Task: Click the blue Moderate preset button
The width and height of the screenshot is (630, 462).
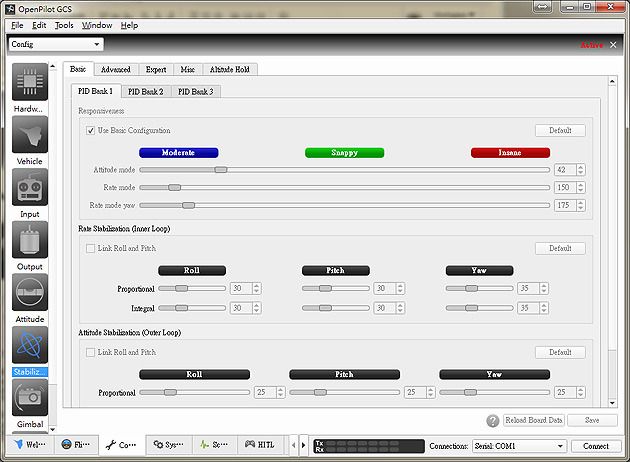Action: tap(178, 153)
